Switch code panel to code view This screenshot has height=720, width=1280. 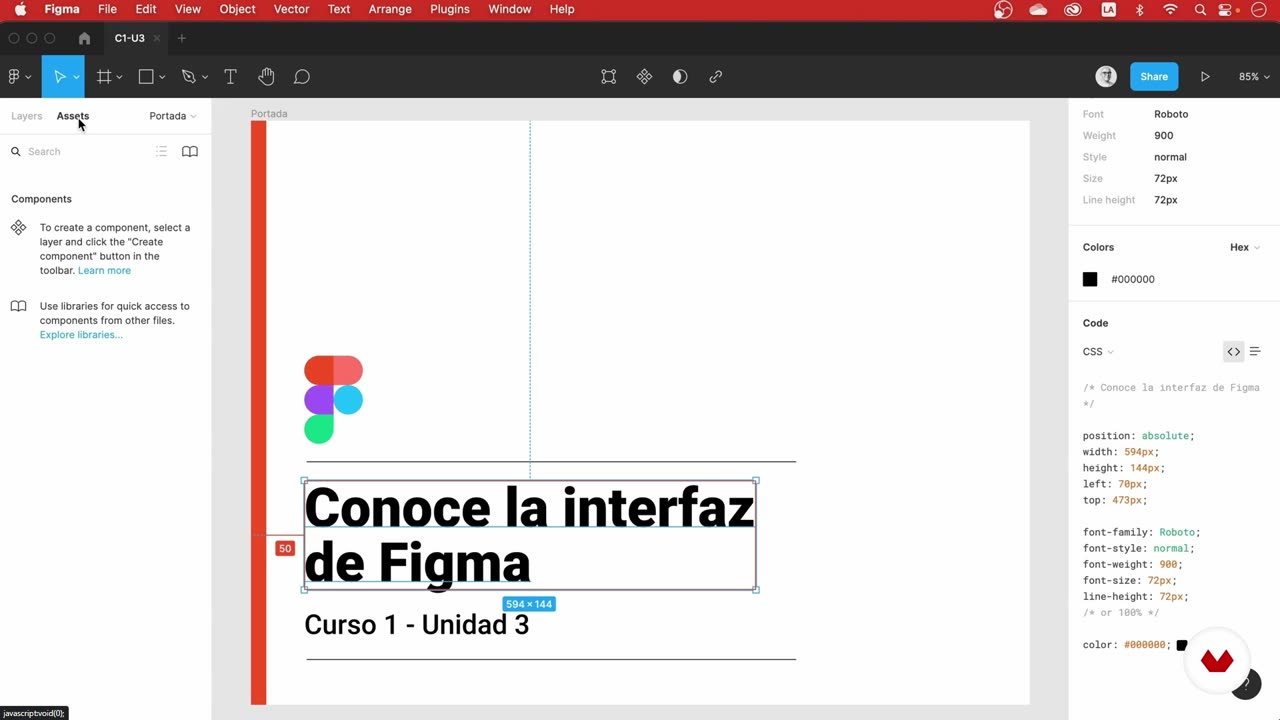[1233, 351]
